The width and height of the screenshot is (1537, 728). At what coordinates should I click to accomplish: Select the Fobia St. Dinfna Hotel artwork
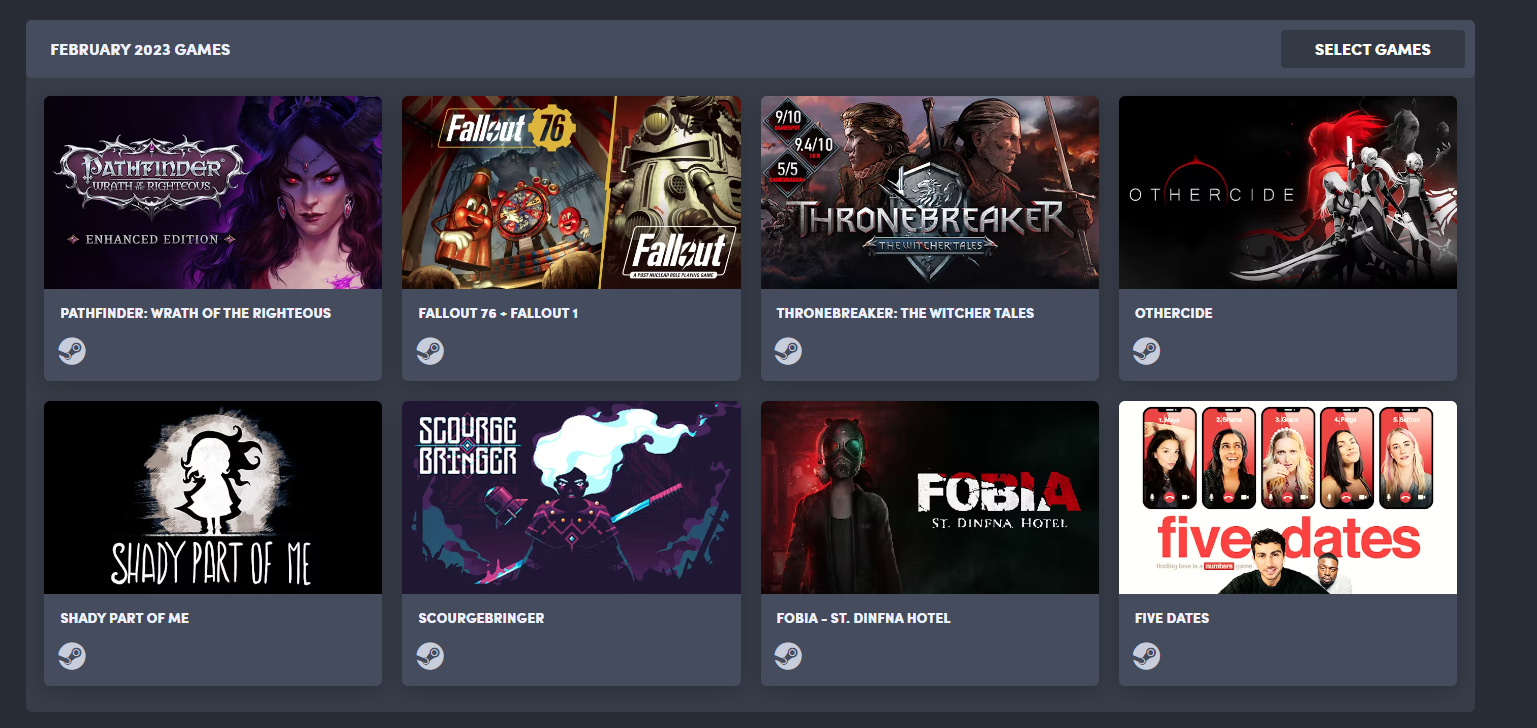[x=930, y=497]
